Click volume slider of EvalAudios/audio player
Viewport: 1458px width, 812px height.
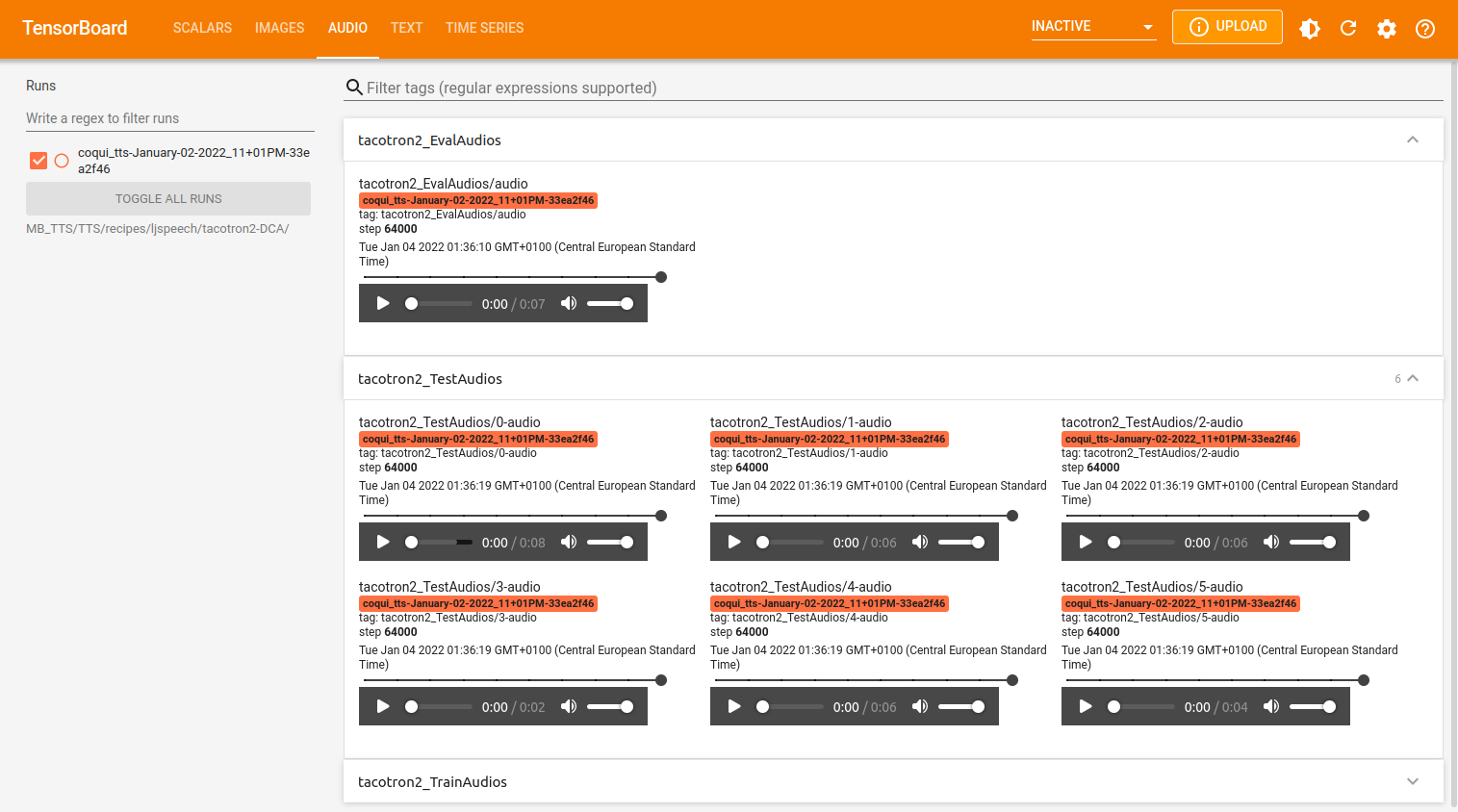coord(610,303)
